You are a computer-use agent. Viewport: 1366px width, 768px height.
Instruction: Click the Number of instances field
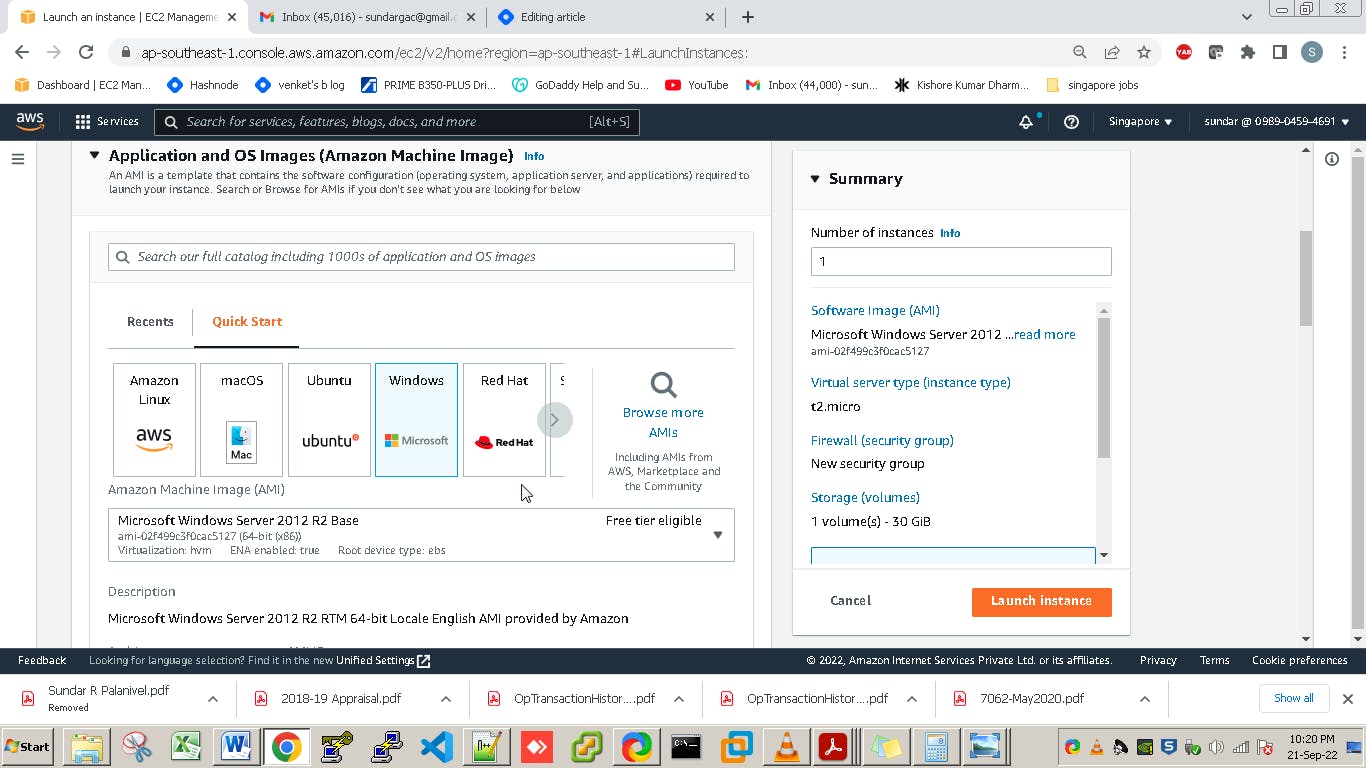(x=961, y=262)
